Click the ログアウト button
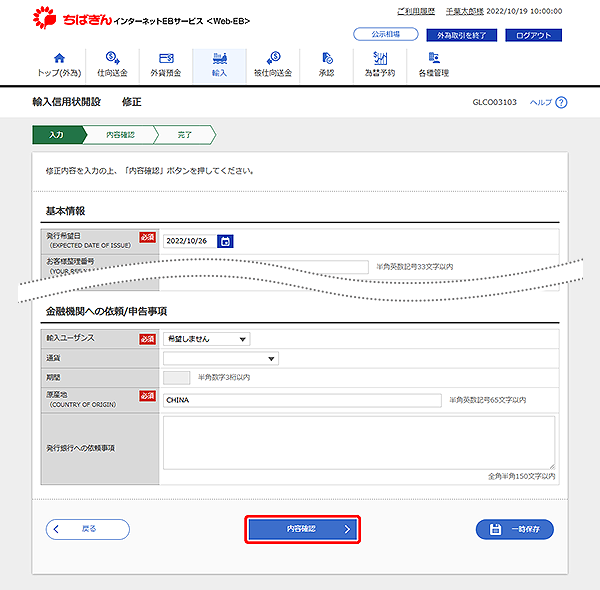 pyautogui.click(x=533, y=35)
